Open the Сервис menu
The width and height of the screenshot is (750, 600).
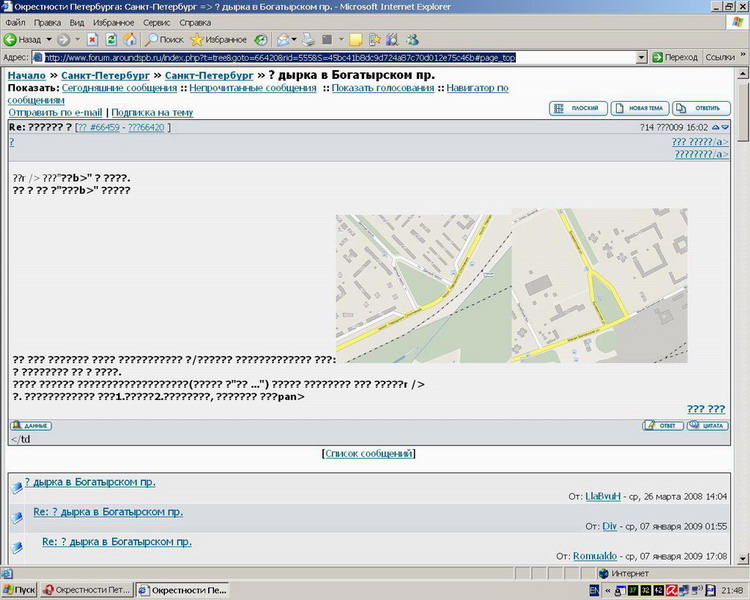(156, 22)
